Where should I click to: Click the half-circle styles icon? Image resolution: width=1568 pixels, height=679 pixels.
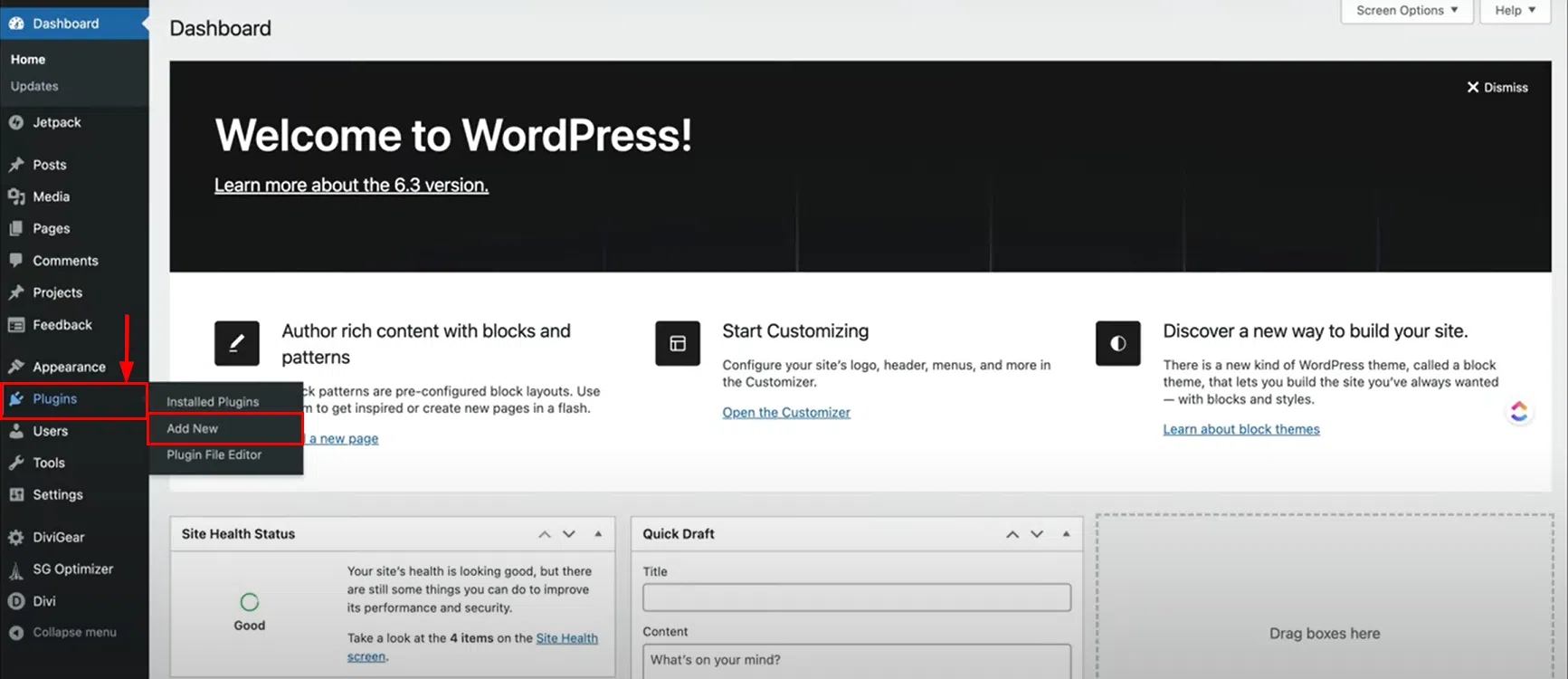pos(1118,343)
